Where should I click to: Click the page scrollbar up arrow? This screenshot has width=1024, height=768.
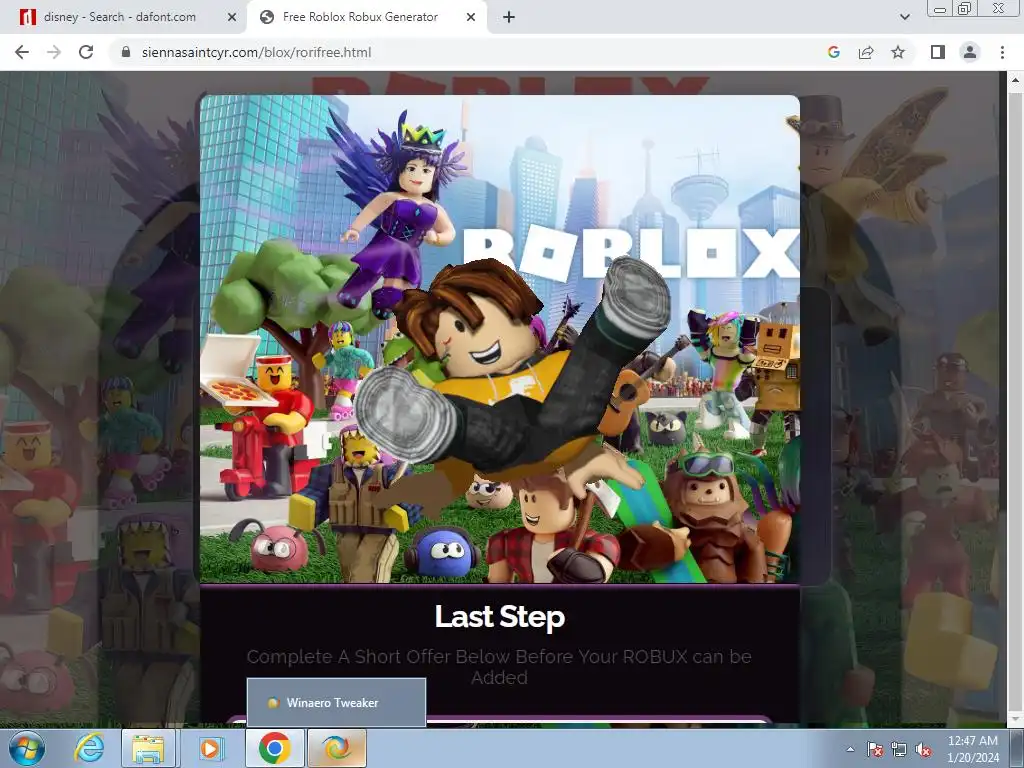1015,81
